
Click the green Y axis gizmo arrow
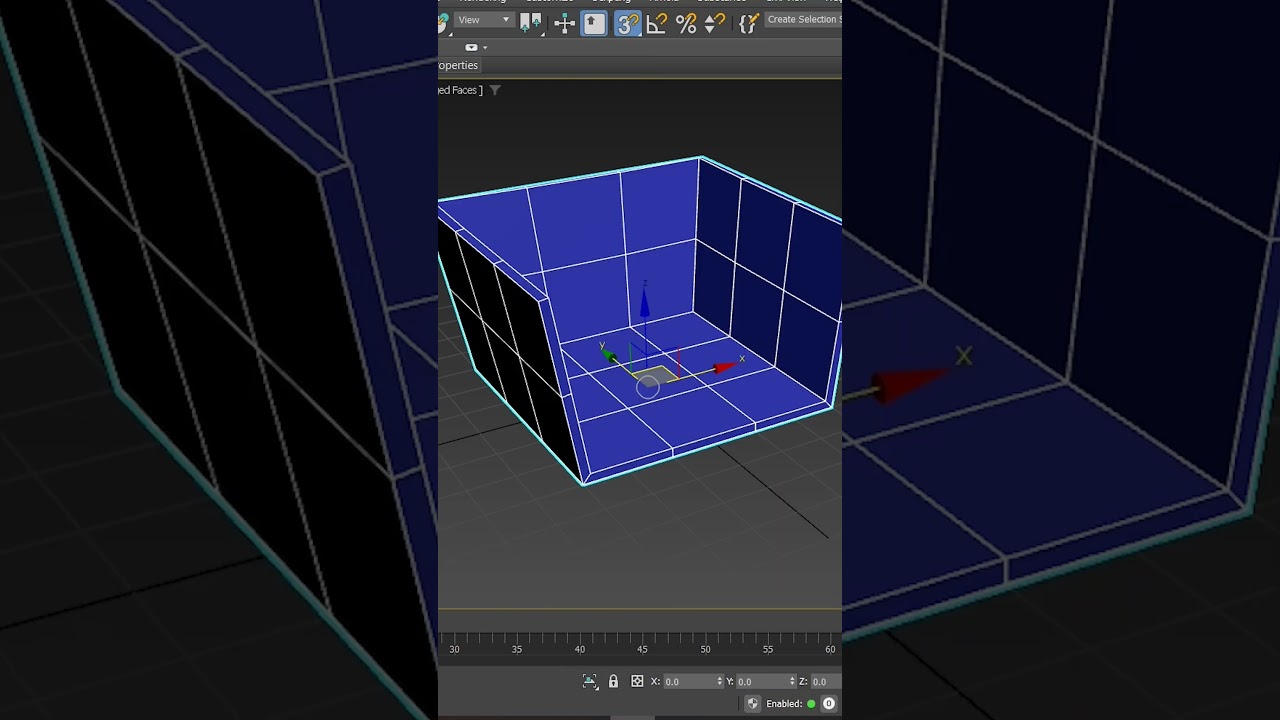point(608,355)
